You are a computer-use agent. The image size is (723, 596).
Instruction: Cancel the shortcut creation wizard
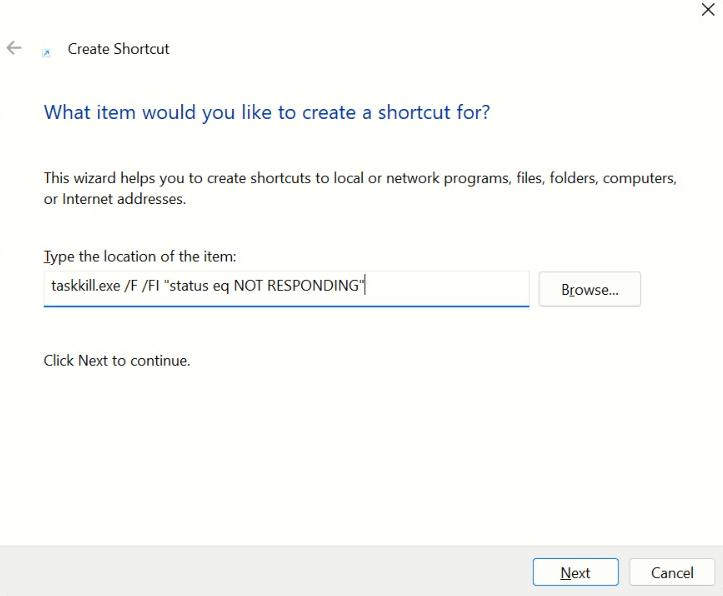point(672,573)
